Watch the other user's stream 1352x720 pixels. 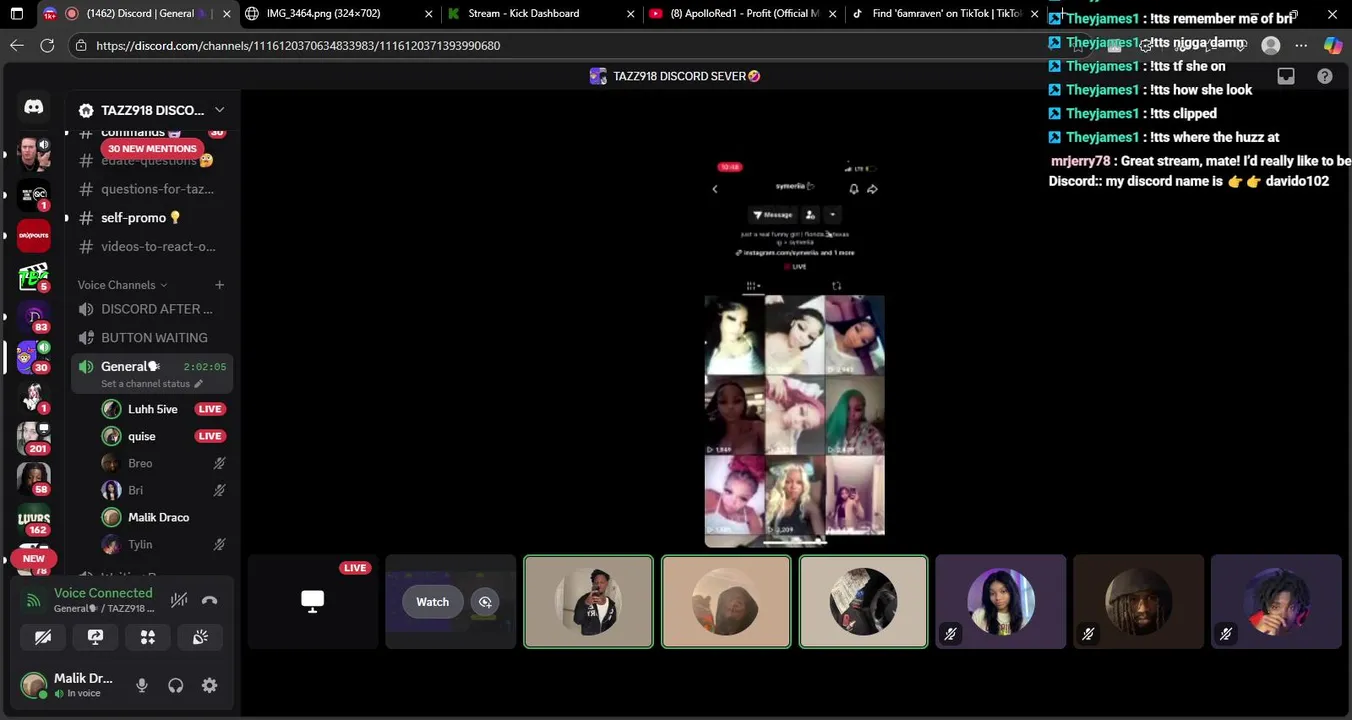click(x=432, y=602)
